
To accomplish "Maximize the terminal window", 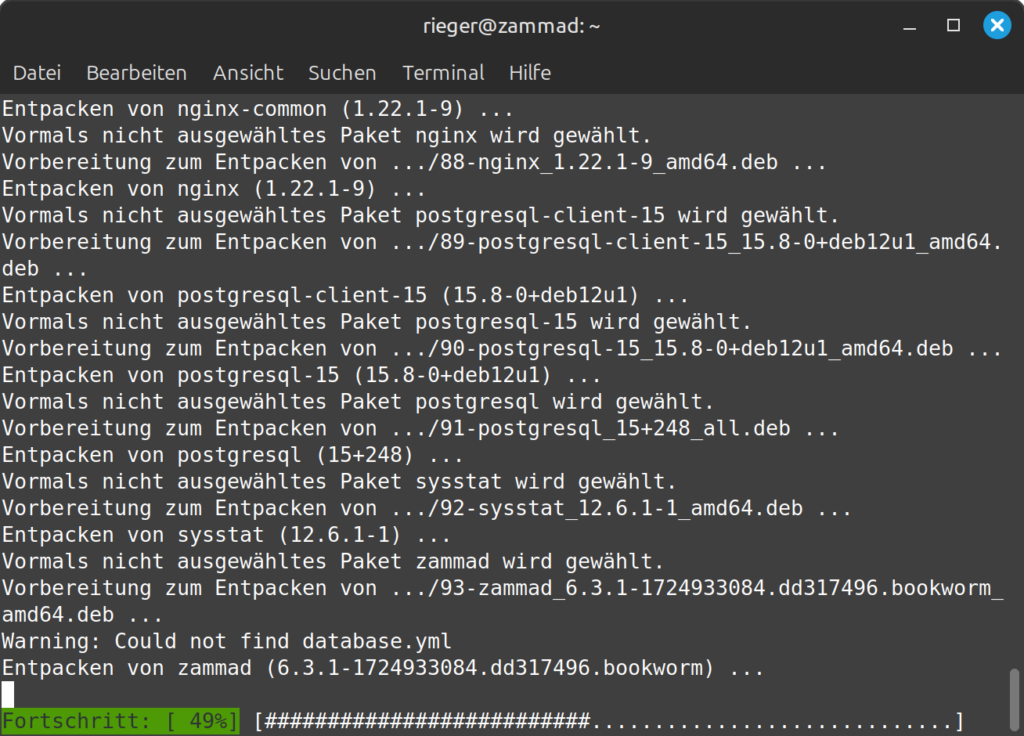I will (x=952, y=25).
